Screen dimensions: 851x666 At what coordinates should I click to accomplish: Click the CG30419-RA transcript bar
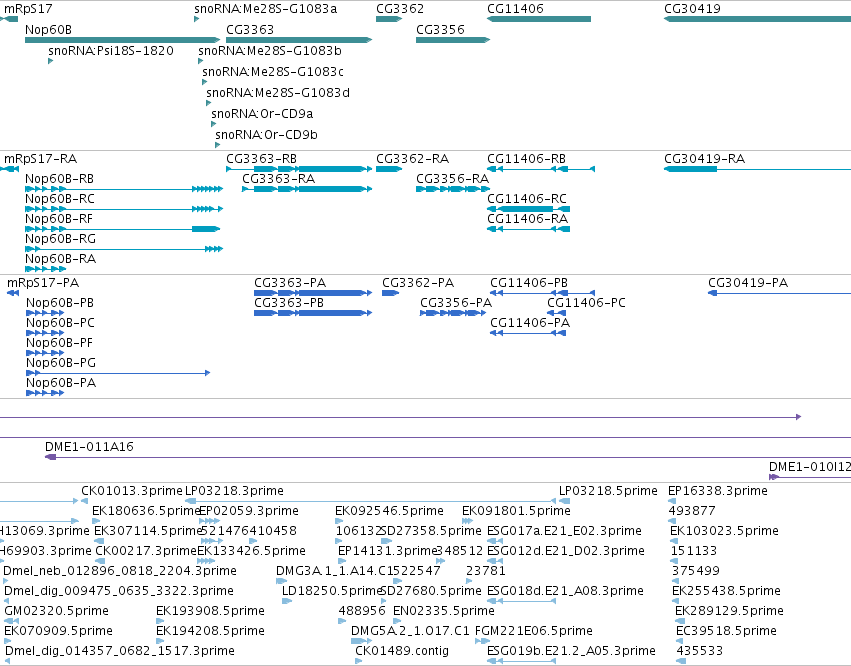point(758,169)
